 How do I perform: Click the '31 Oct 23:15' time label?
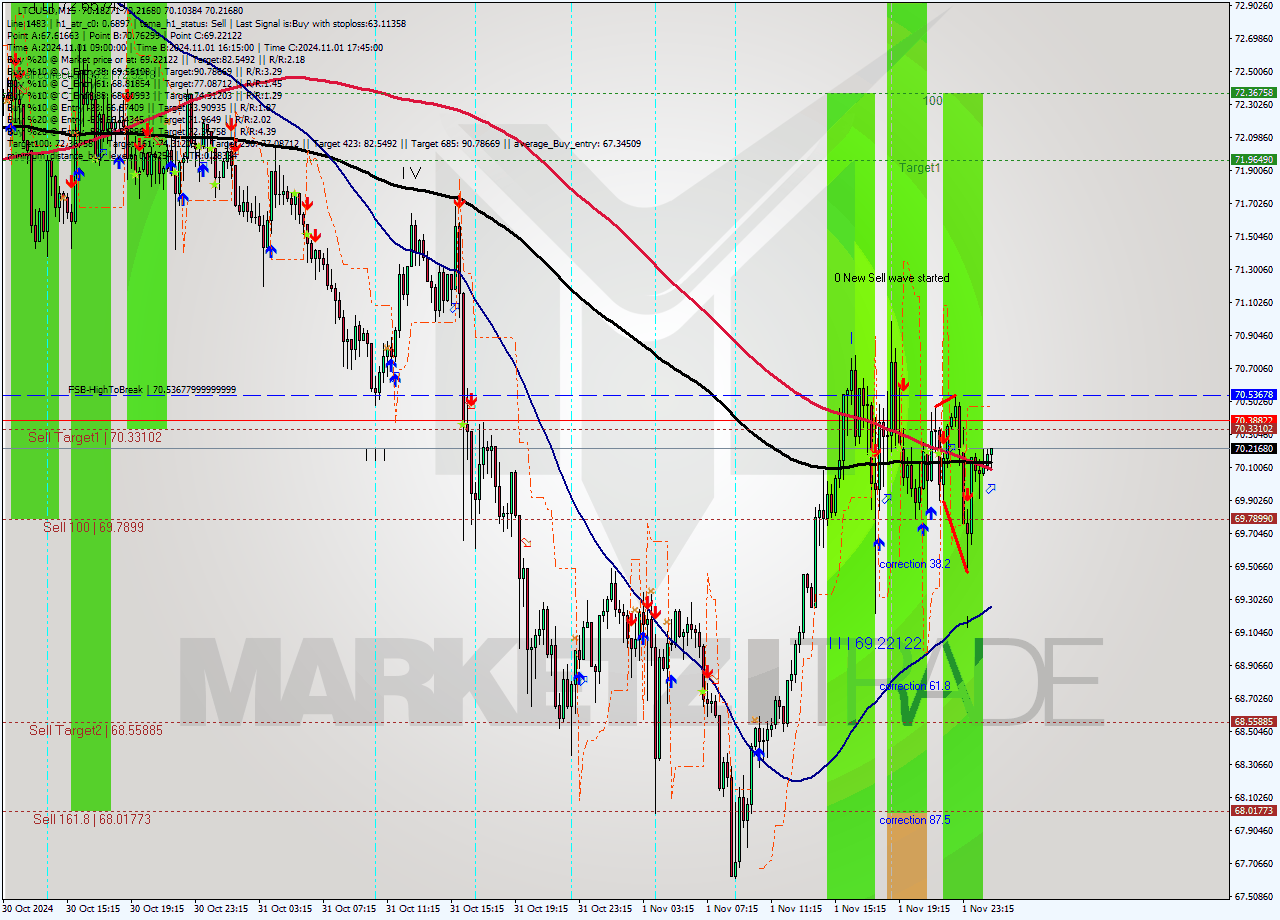pyautogui.click(x=604, y=909)
